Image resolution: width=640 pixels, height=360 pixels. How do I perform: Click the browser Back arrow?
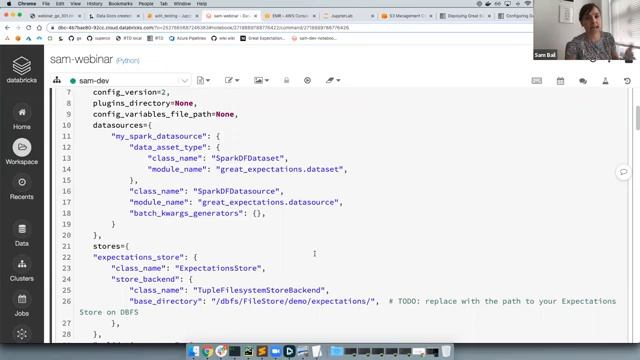[7, 28]
